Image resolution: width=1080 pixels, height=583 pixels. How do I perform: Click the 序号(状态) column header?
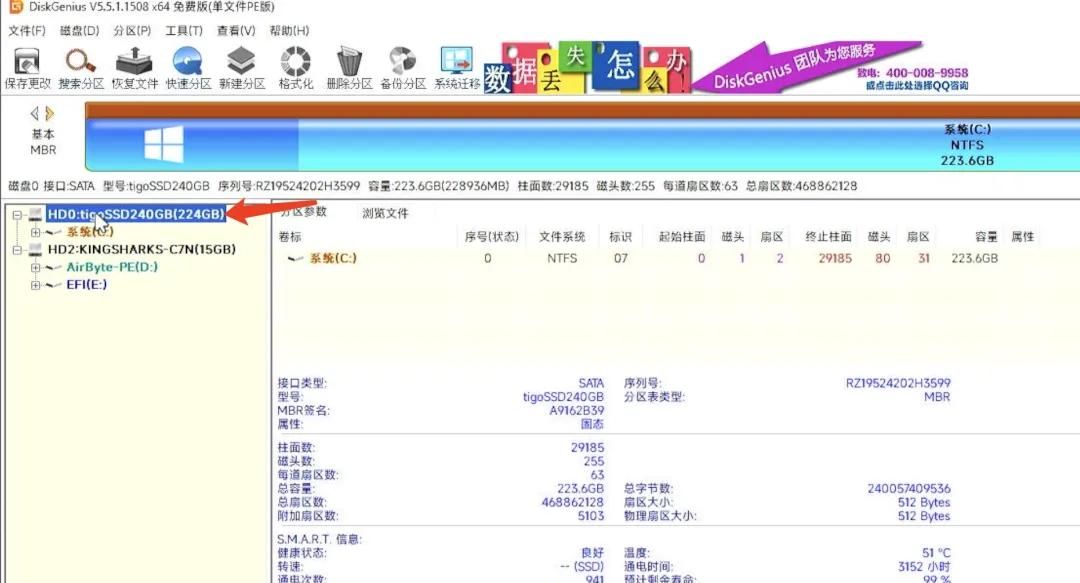coord(491,237)
